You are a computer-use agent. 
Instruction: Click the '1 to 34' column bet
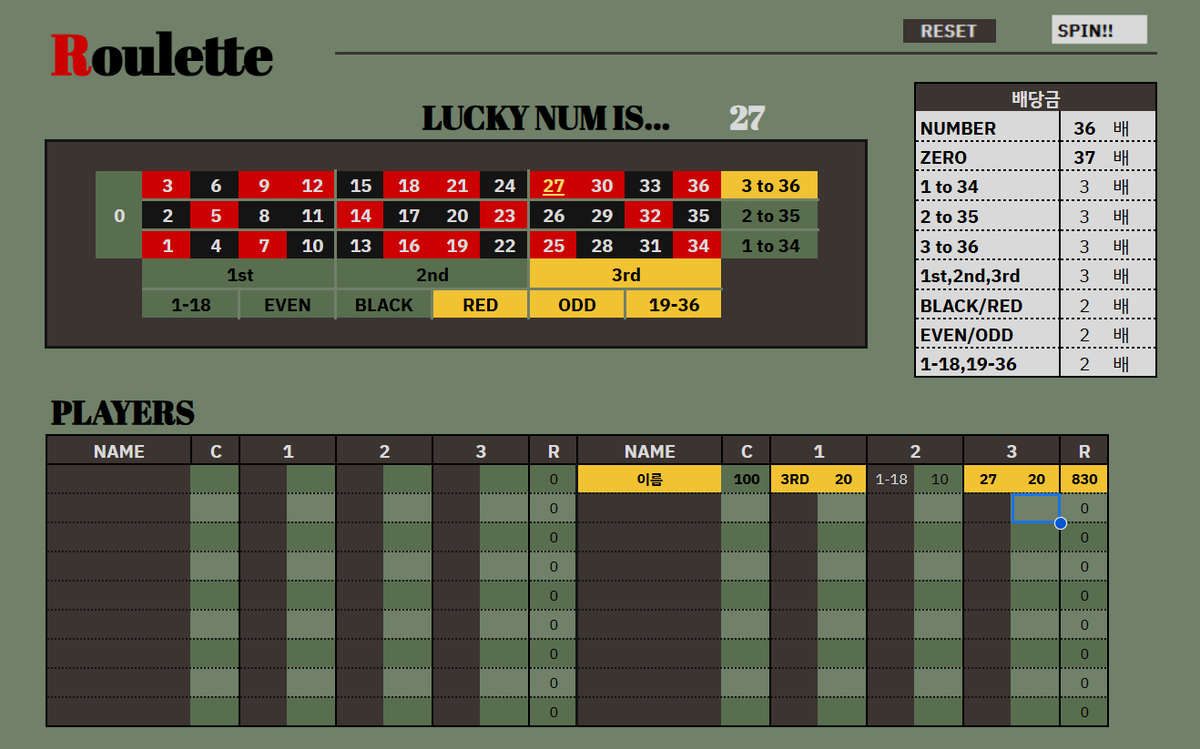(770, 245)
